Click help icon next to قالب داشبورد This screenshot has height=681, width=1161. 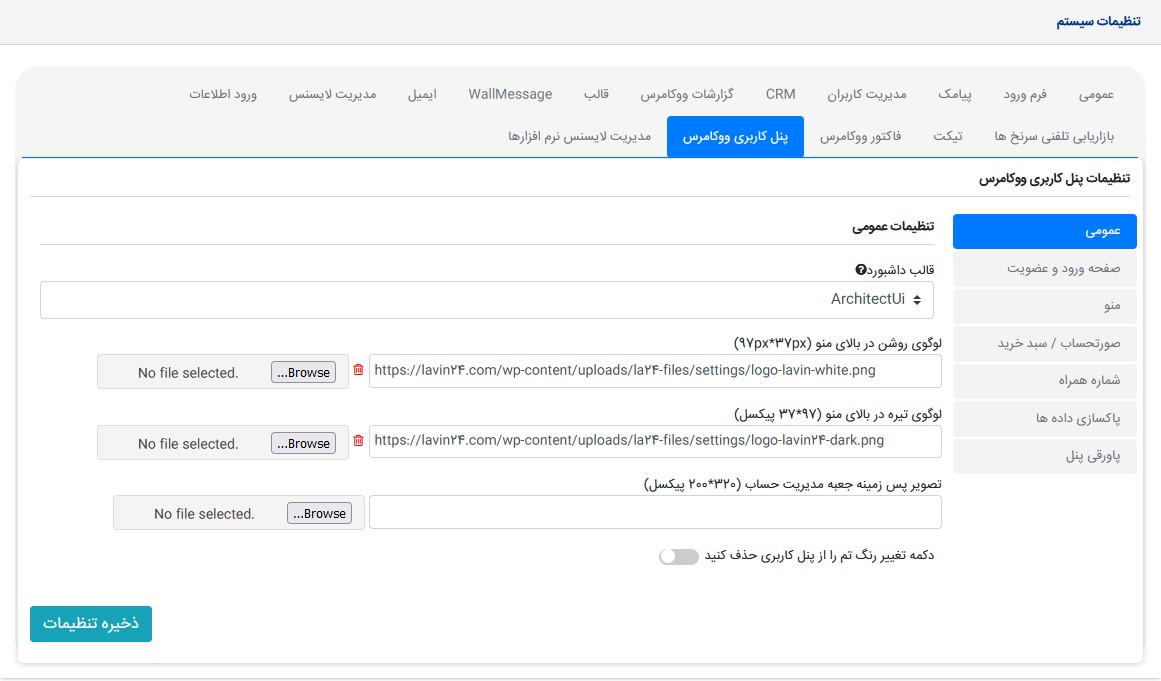point(861,270)
